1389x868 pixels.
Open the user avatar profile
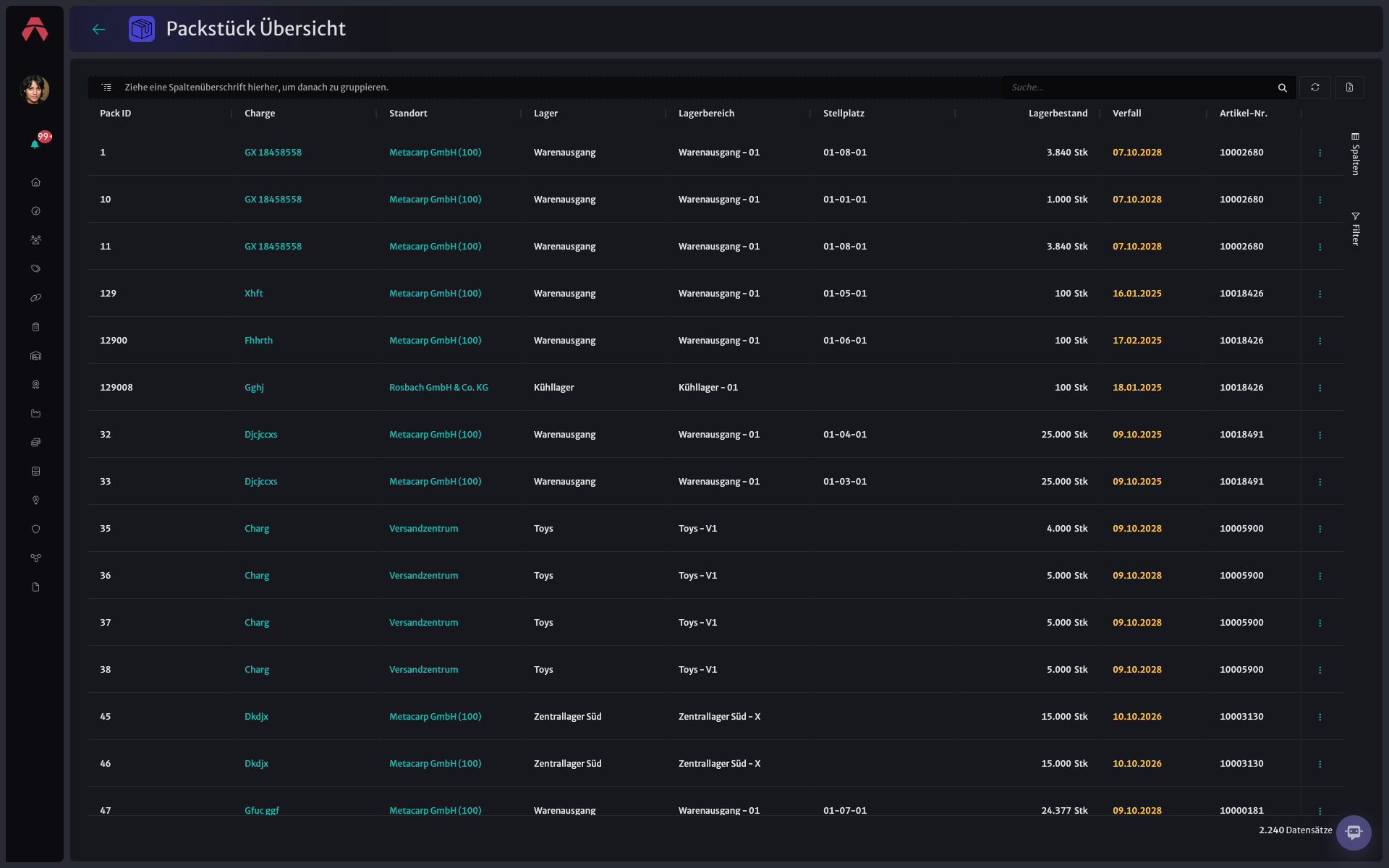coord(35,90)
